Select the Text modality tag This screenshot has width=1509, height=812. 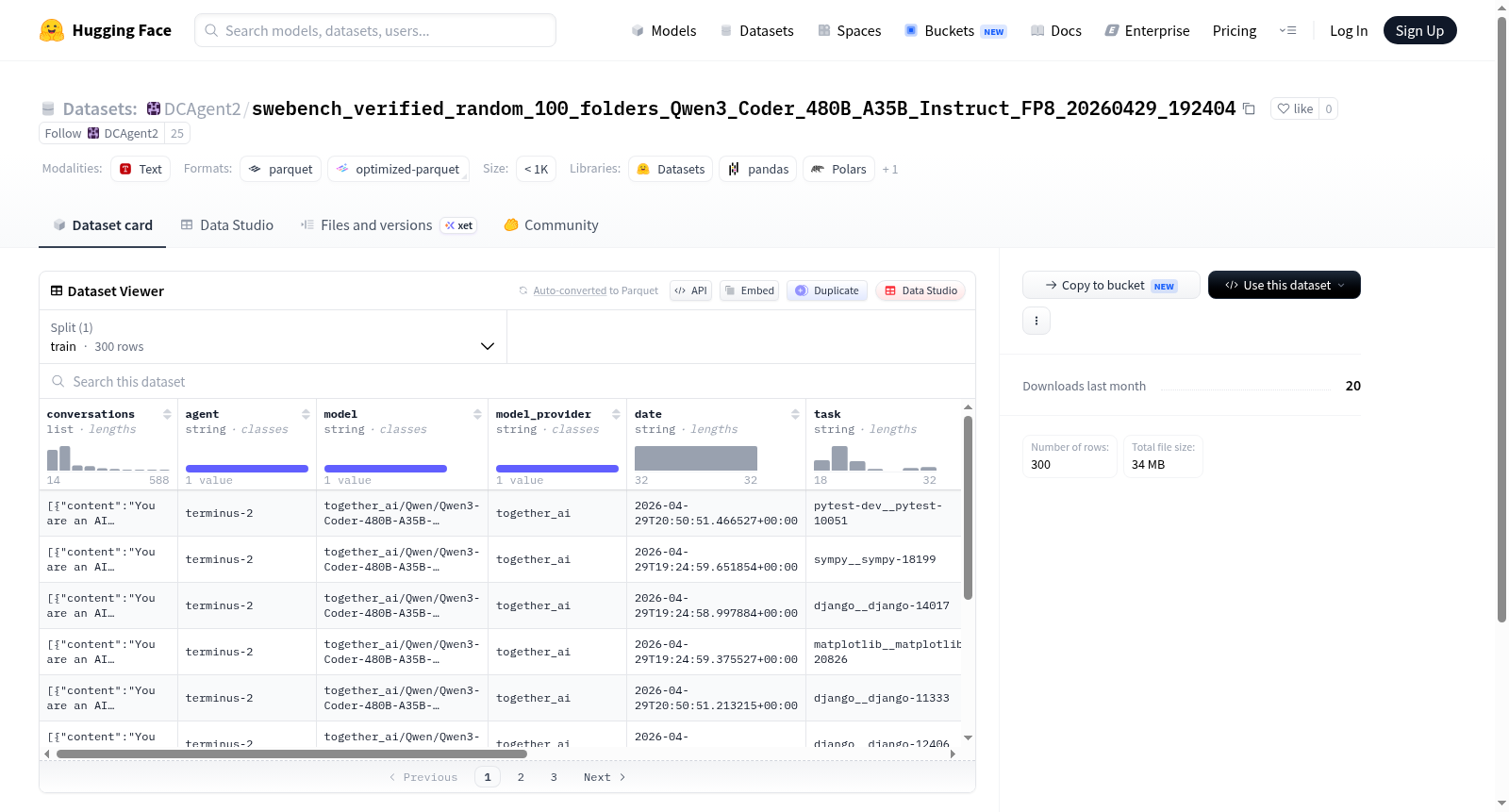tap(141, 169)
